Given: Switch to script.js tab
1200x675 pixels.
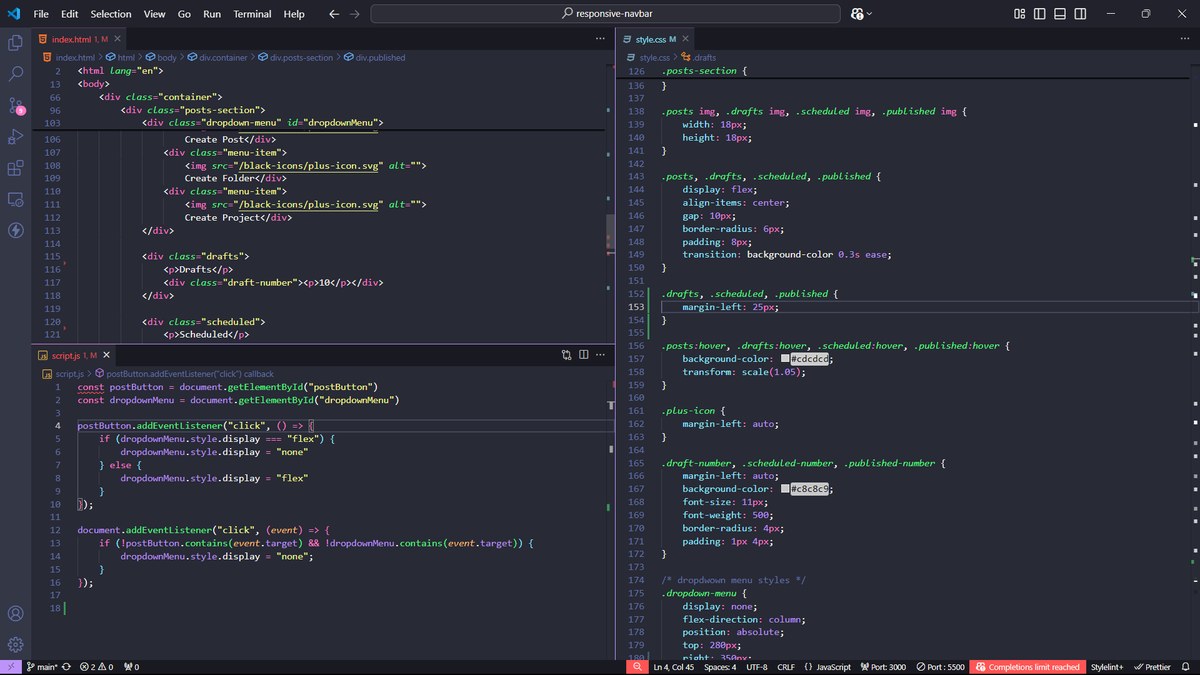Looking at the screenshot, I should [74, 355].
